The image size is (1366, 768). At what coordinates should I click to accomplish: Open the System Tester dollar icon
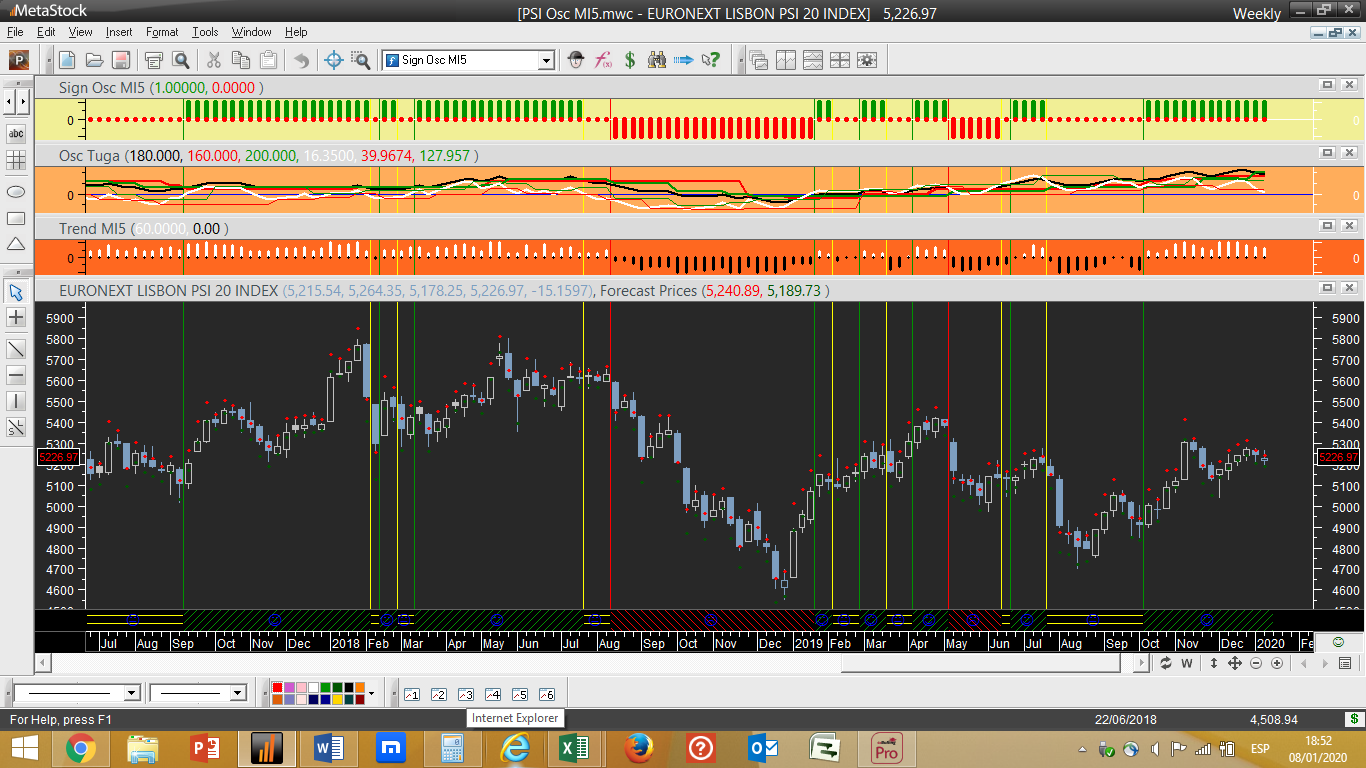pyautogui.click(x=630, y=60)
